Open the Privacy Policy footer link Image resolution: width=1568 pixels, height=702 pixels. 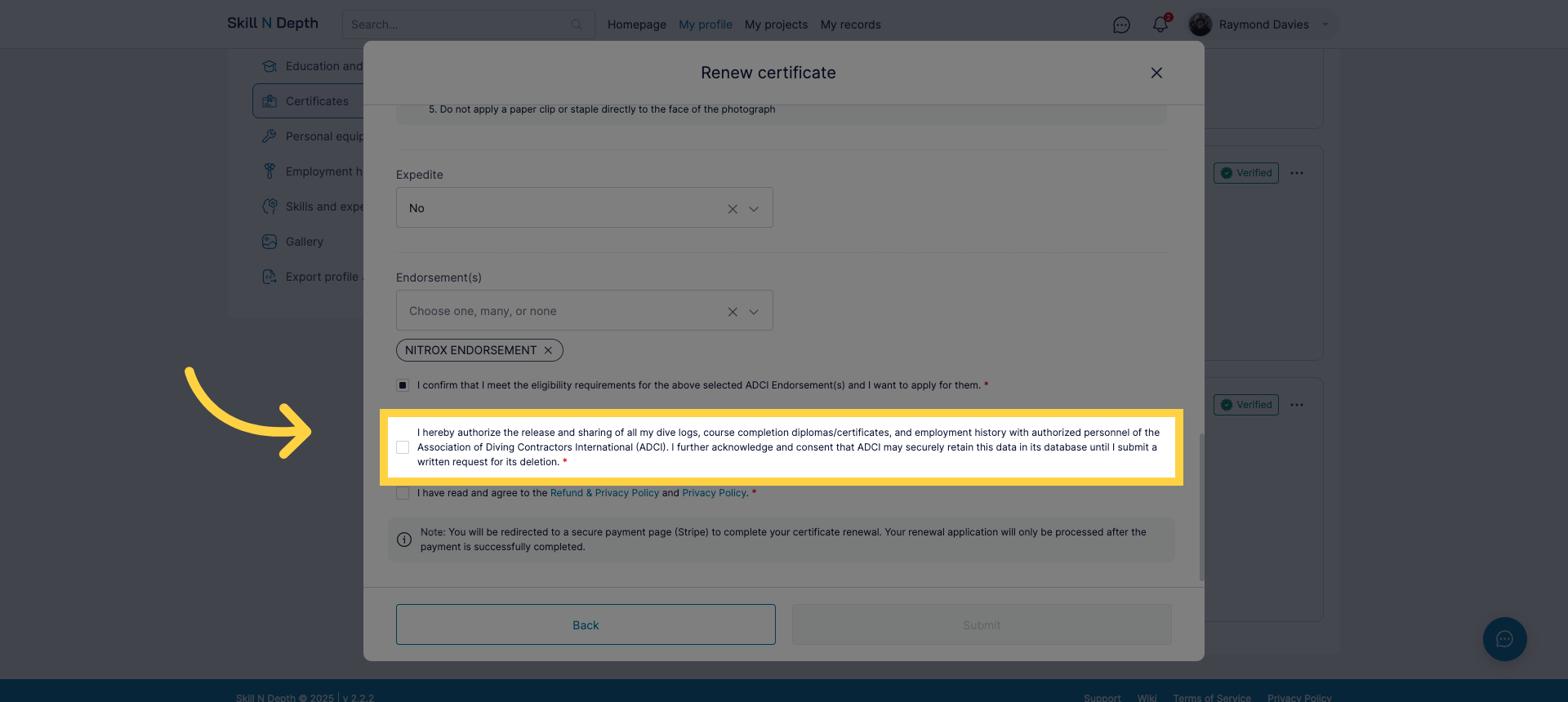pos(1299,698)
